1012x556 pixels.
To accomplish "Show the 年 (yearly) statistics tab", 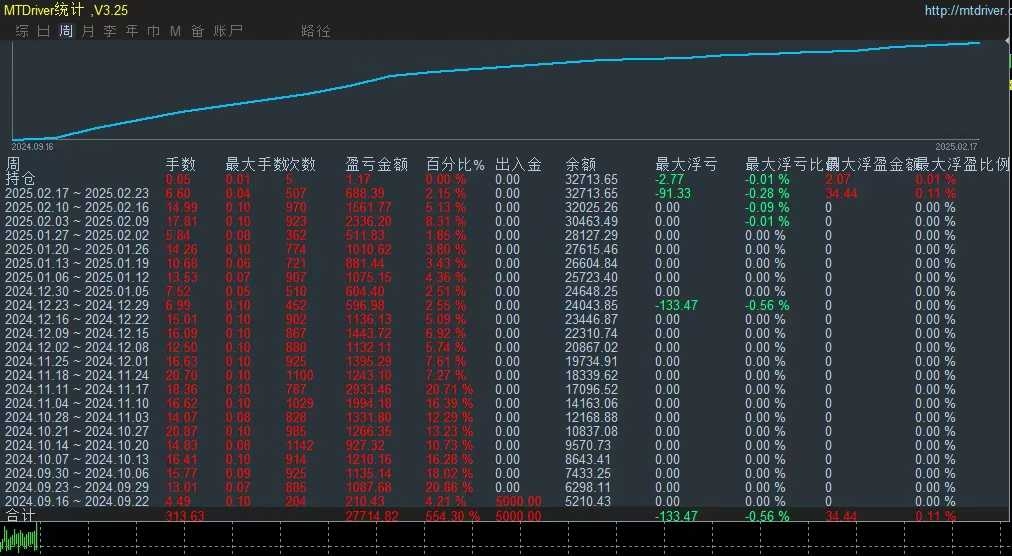I will 132,31.
